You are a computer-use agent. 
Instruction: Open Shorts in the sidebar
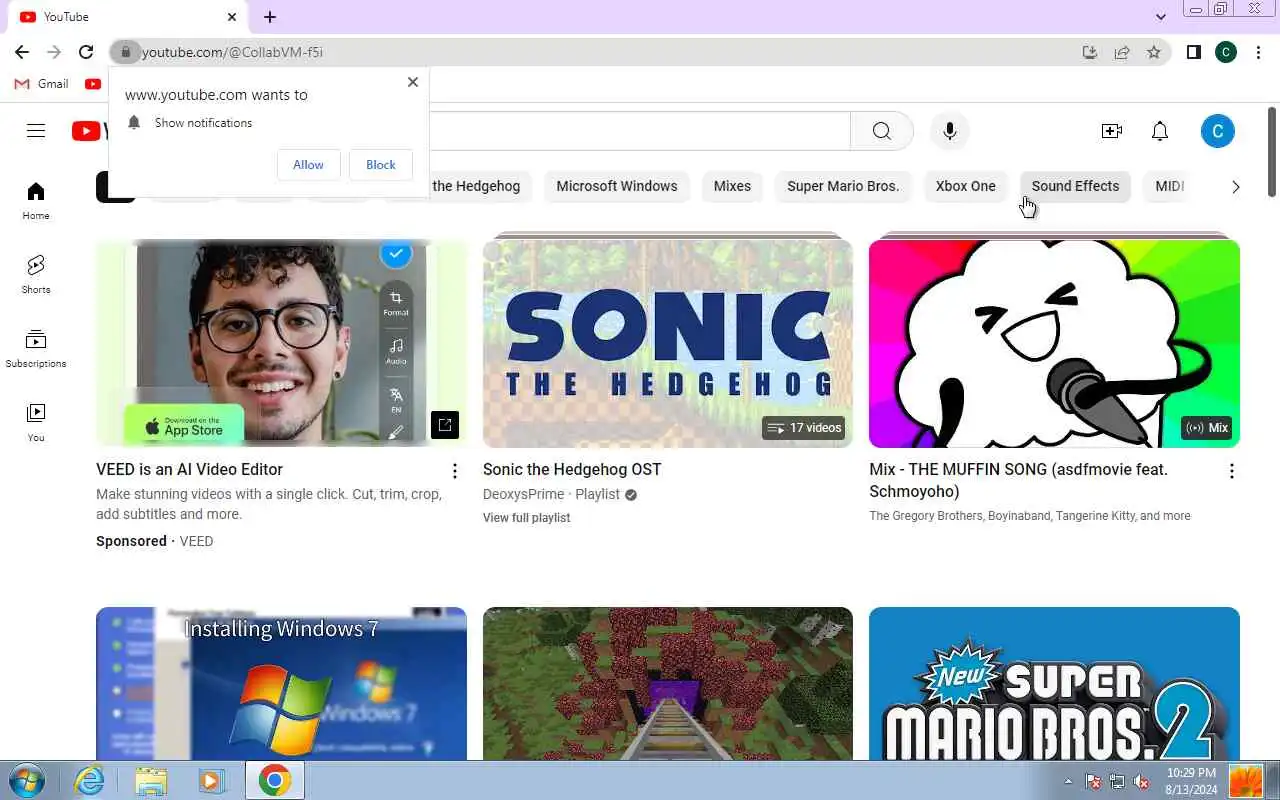click(36, 275)
